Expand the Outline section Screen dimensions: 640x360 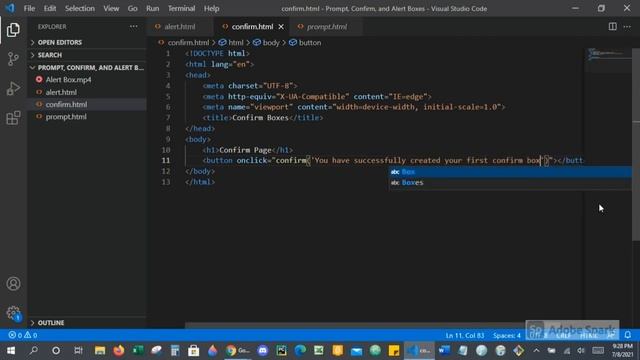pos(51,323)
